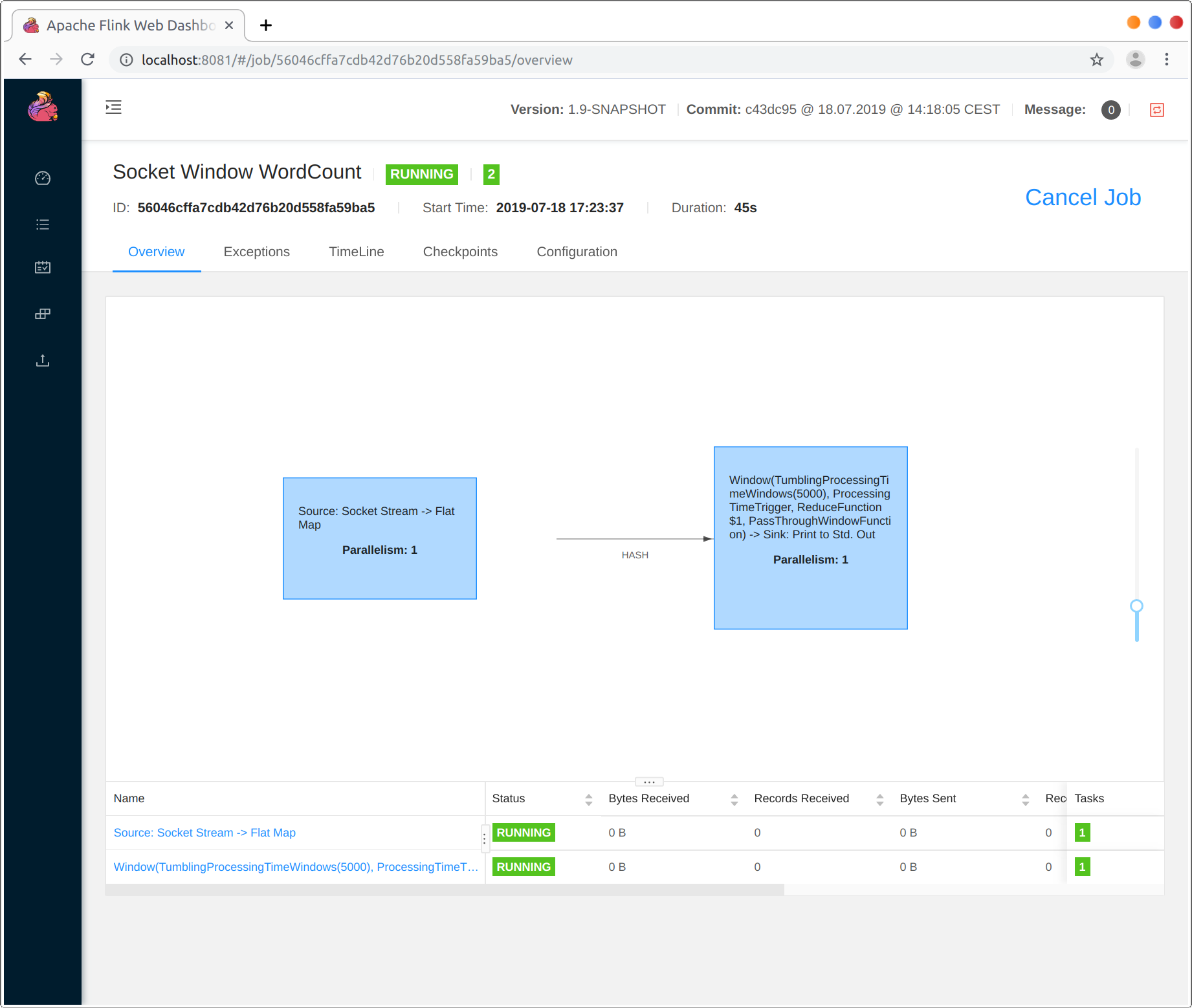Viewport: 1192px width, 1008px height.
Task: Expand the table panel via the ellipsis handle
Action: click(x=649, y=782)
